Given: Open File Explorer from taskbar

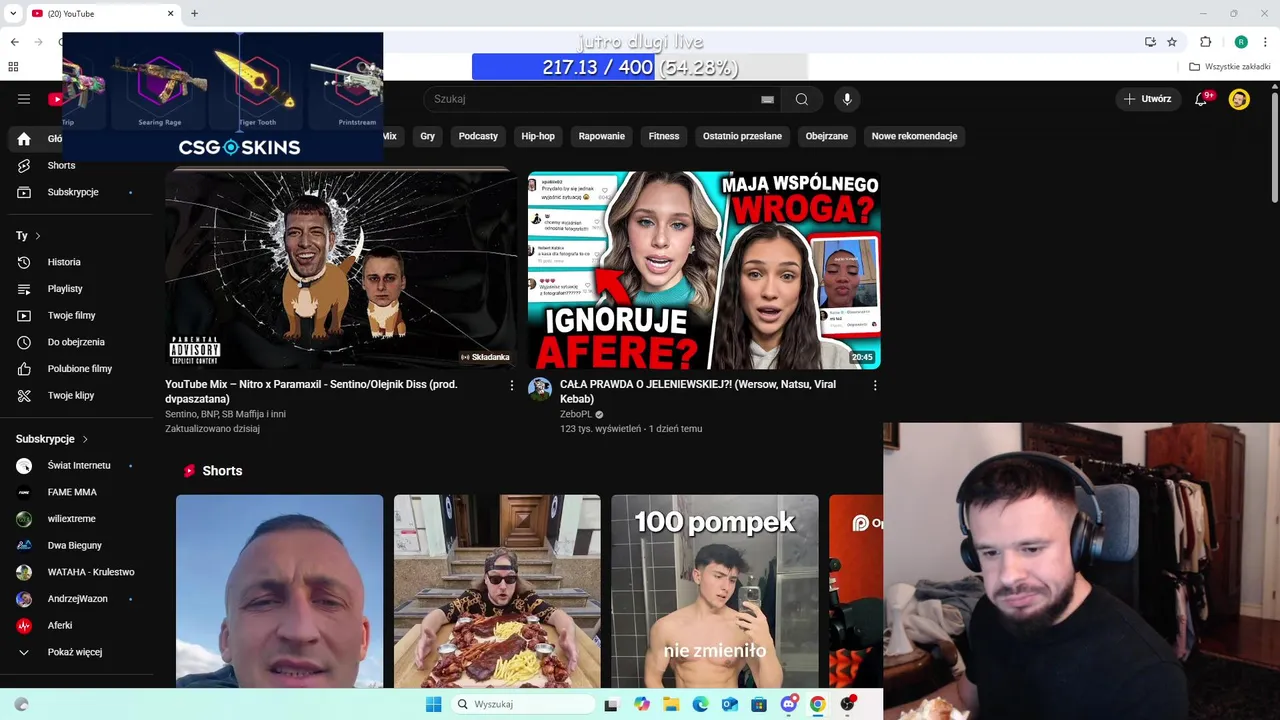Looking at the screenshot, I should click(x=671, y=704).
